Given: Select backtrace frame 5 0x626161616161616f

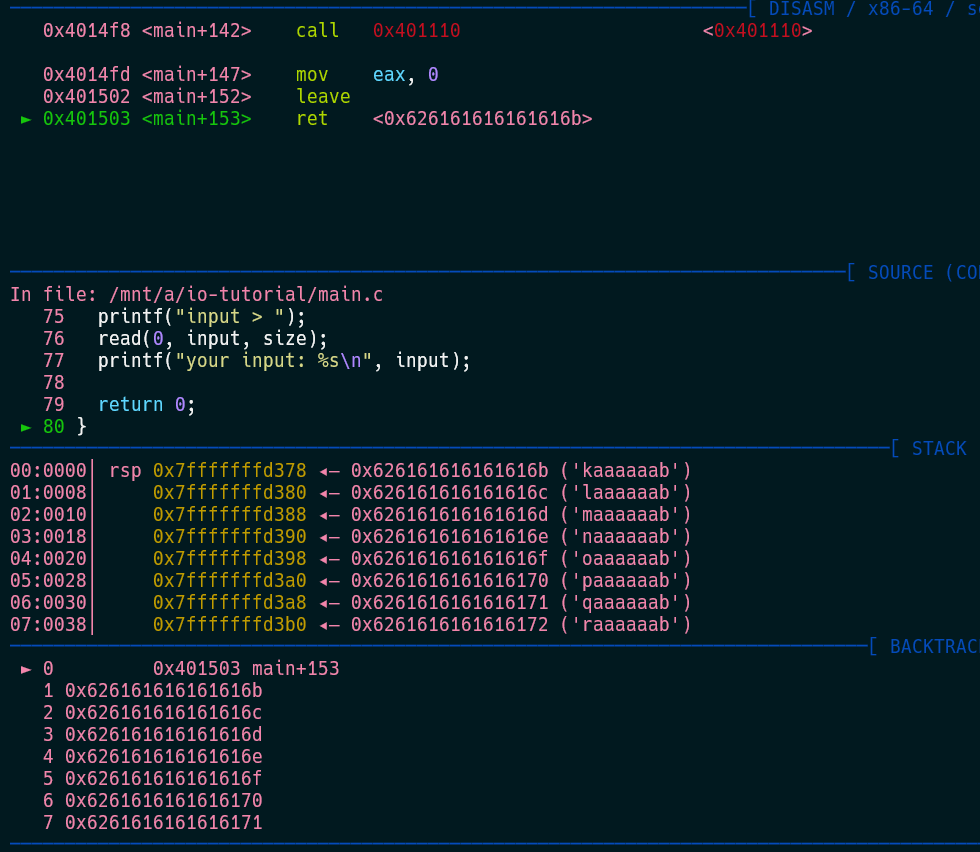Looking at the screenshot, I should pyautogui.click(x=163, y=779).
